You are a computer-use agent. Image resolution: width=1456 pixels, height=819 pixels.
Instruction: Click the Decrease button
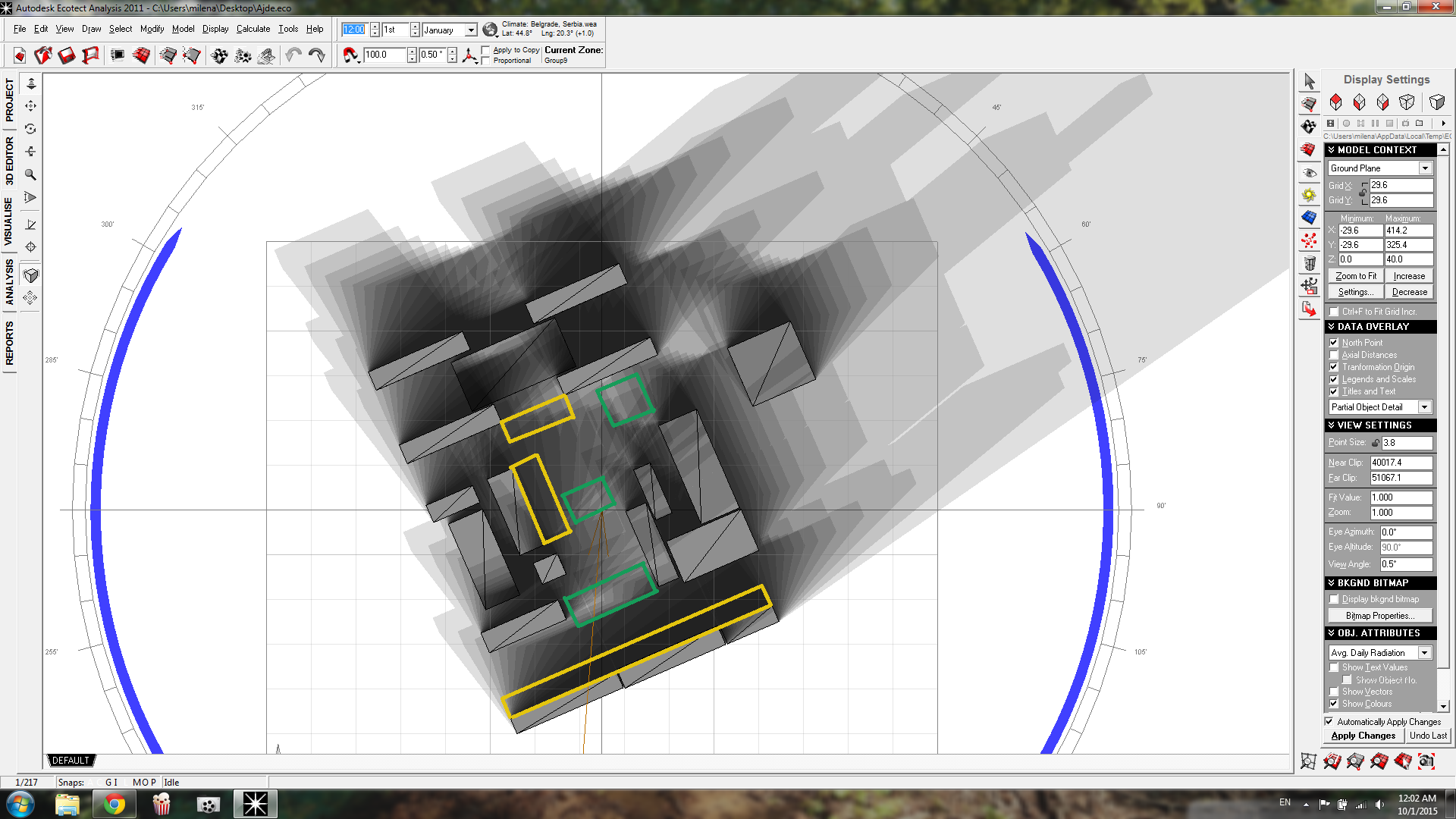point(1409,292)
